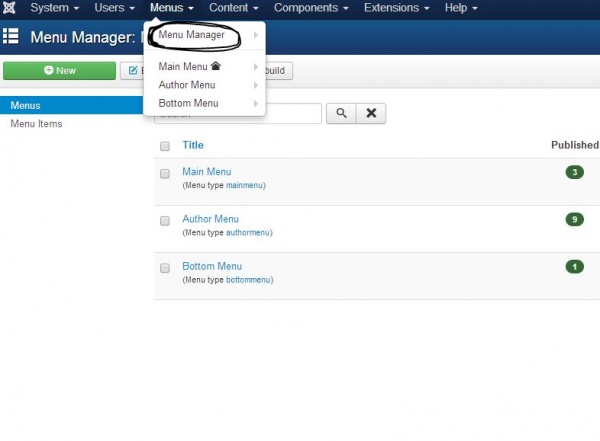
Task: Open the authormenu menu type link
Action: (248, 233)
